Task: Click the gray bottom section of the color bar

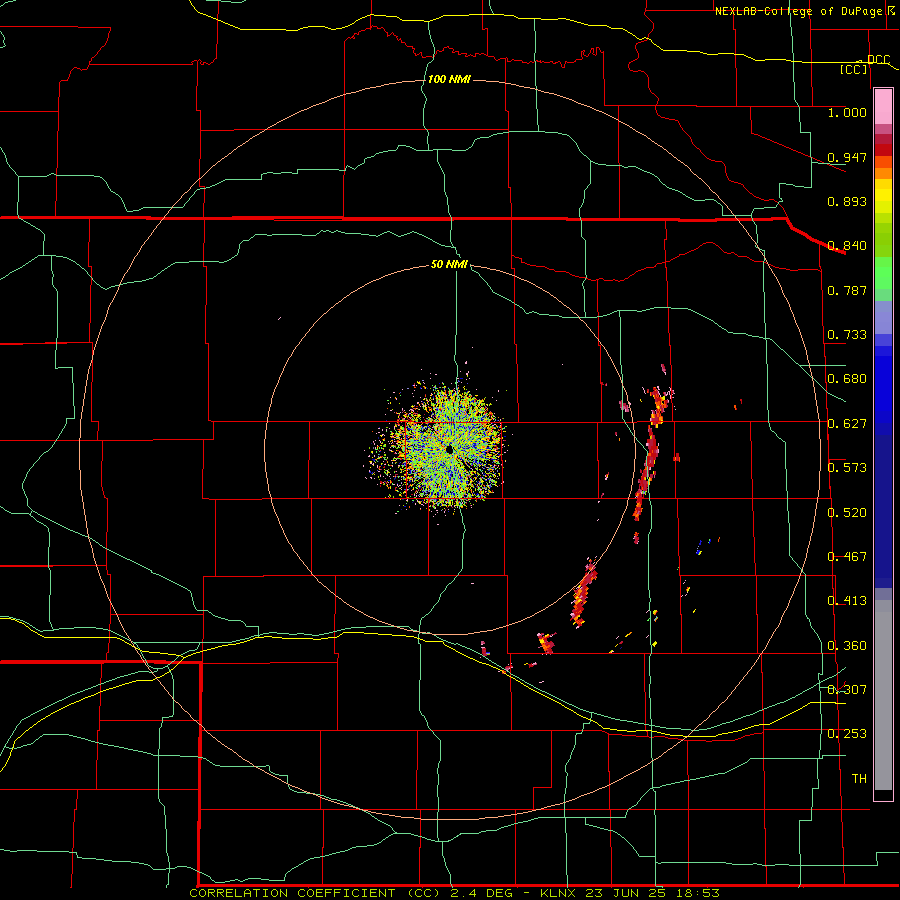Action: (883, 695)
